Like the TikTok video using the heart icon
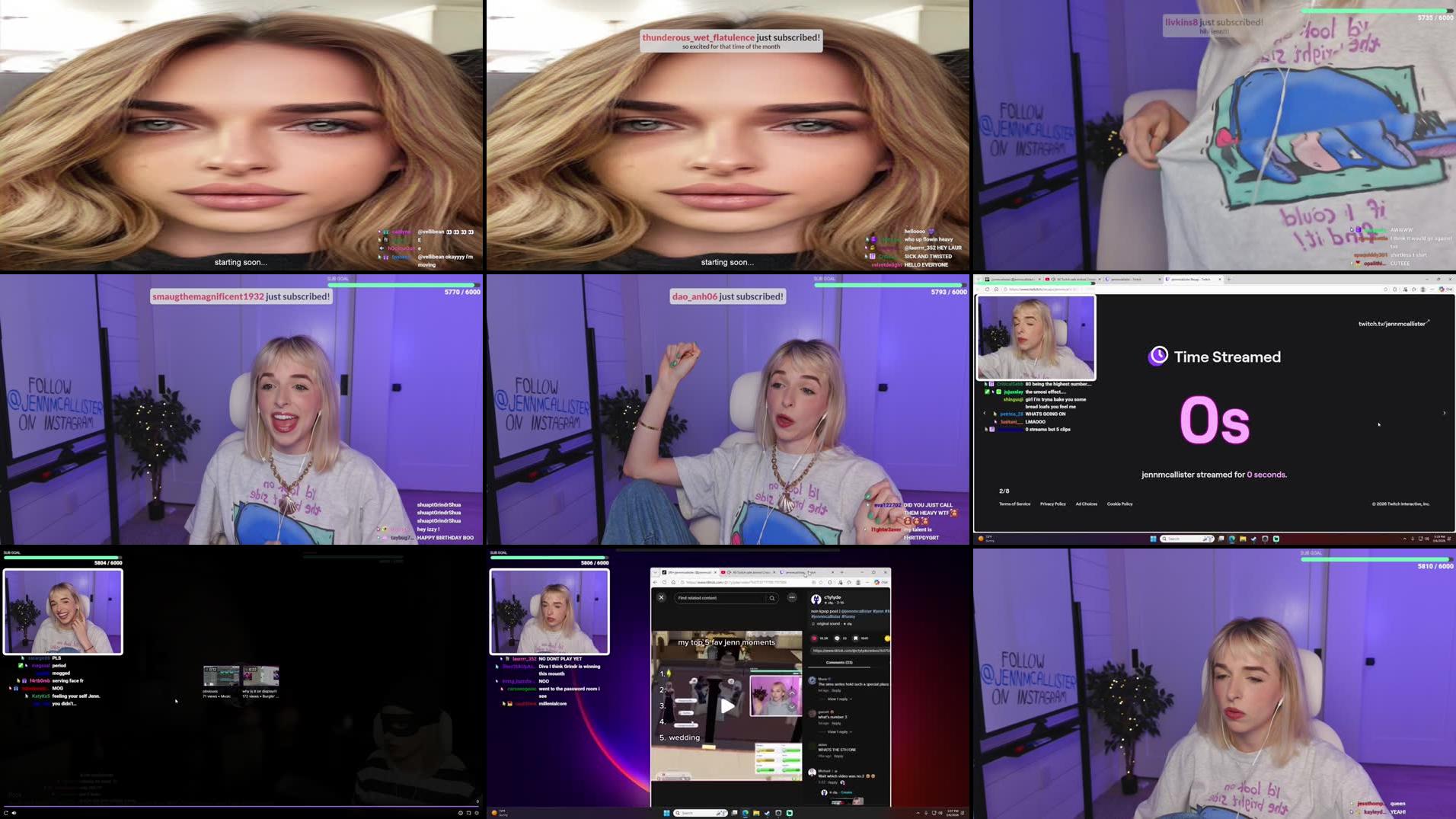This screenshot has height=819, width=1456. (813, 638)
